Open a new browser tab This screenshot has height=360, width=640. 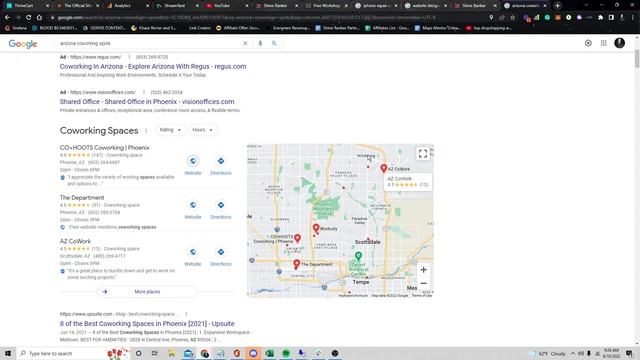coord(558,6)
